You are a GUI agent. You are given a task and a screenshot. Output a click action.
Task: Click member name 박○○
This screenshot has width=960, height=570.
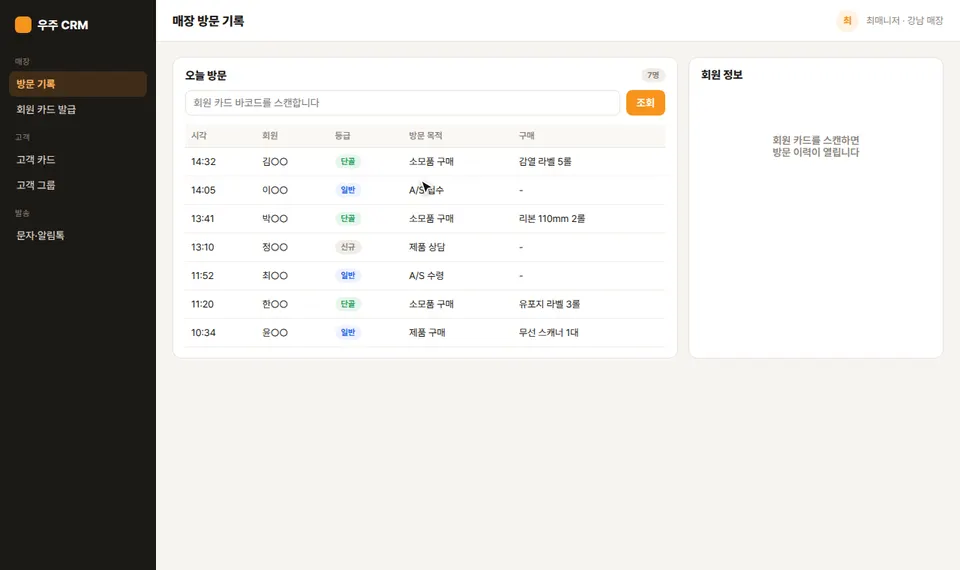(275, 219)
